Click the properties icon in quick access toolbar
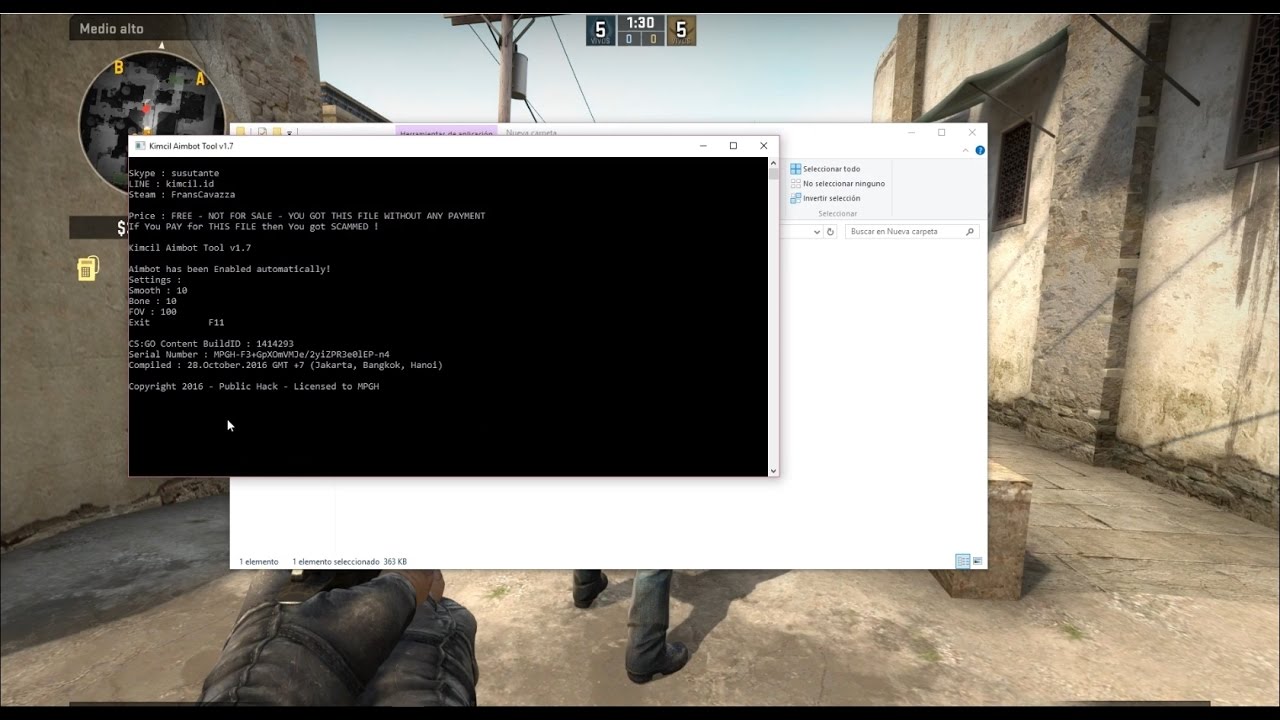This screenshot has width=1280, height=720. [261, 132]
